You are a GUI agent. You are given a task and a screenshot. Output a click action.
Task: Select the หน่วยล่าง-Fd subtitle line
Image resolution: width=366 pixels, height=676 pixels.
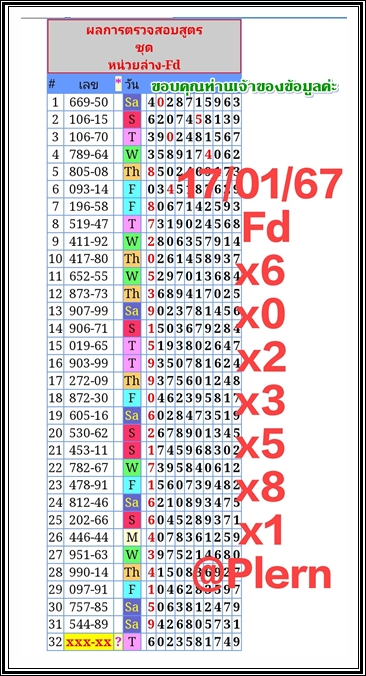pyautogui.click(x=144, y=65)
